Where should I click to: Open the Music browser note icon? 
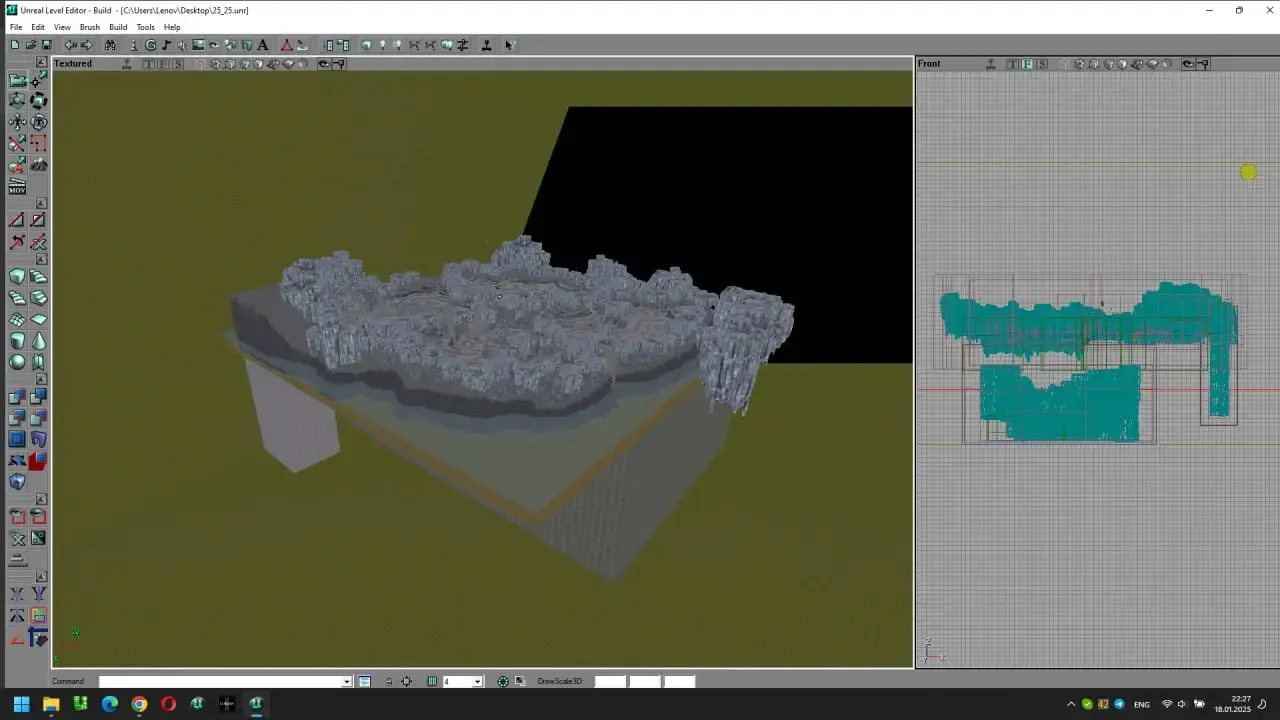[x=166, y=45]
